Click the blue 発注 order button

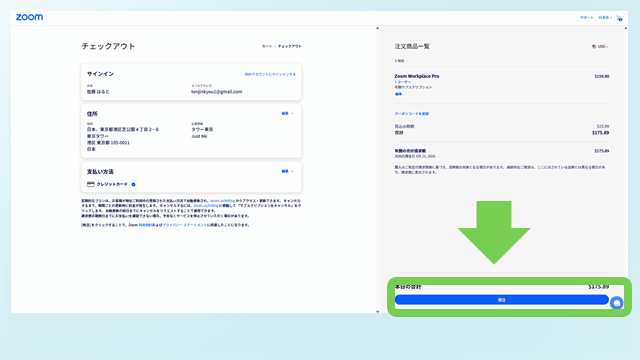click(x=502, y=300)
